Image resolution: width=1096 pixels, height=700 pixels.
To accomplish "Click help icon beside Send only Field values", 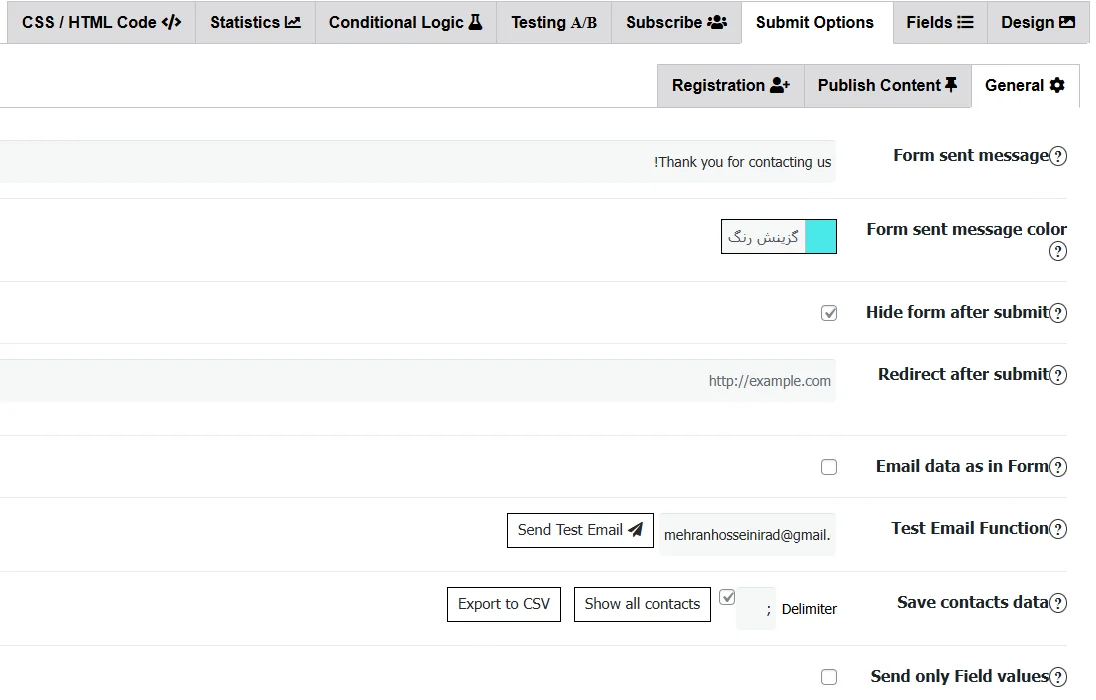I will coord(1058,677).
